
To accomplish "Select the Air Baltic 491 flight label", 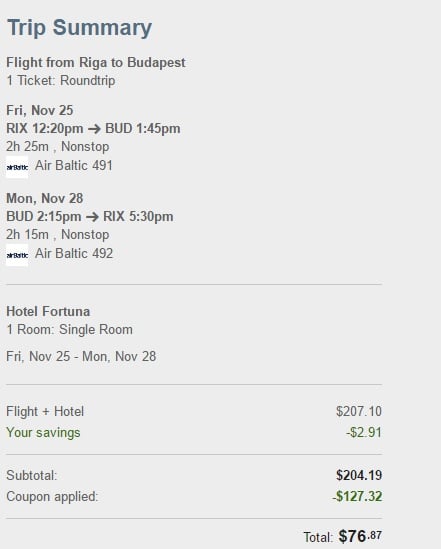I will pos(74,166).
